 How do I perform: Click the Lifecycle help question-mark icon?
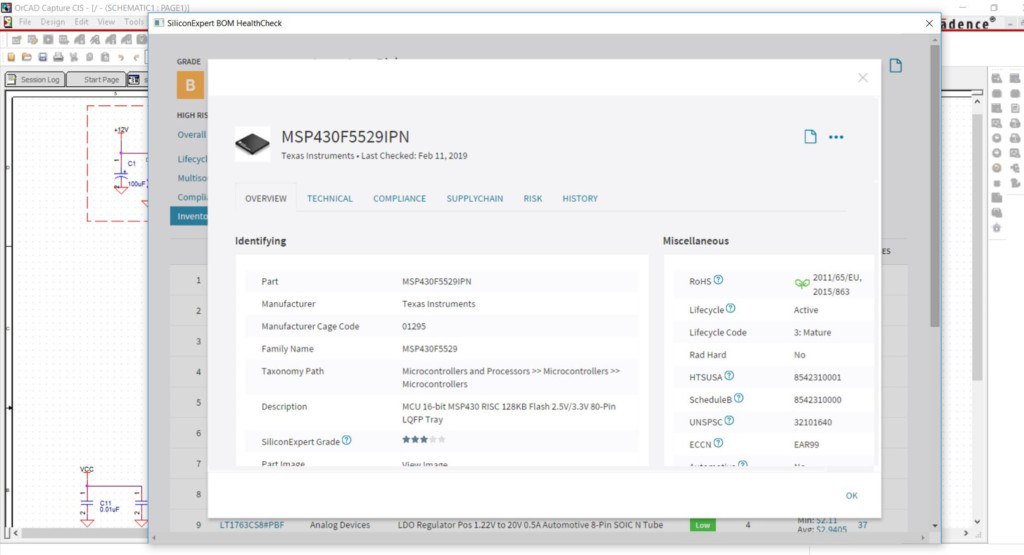pos(730,309)
